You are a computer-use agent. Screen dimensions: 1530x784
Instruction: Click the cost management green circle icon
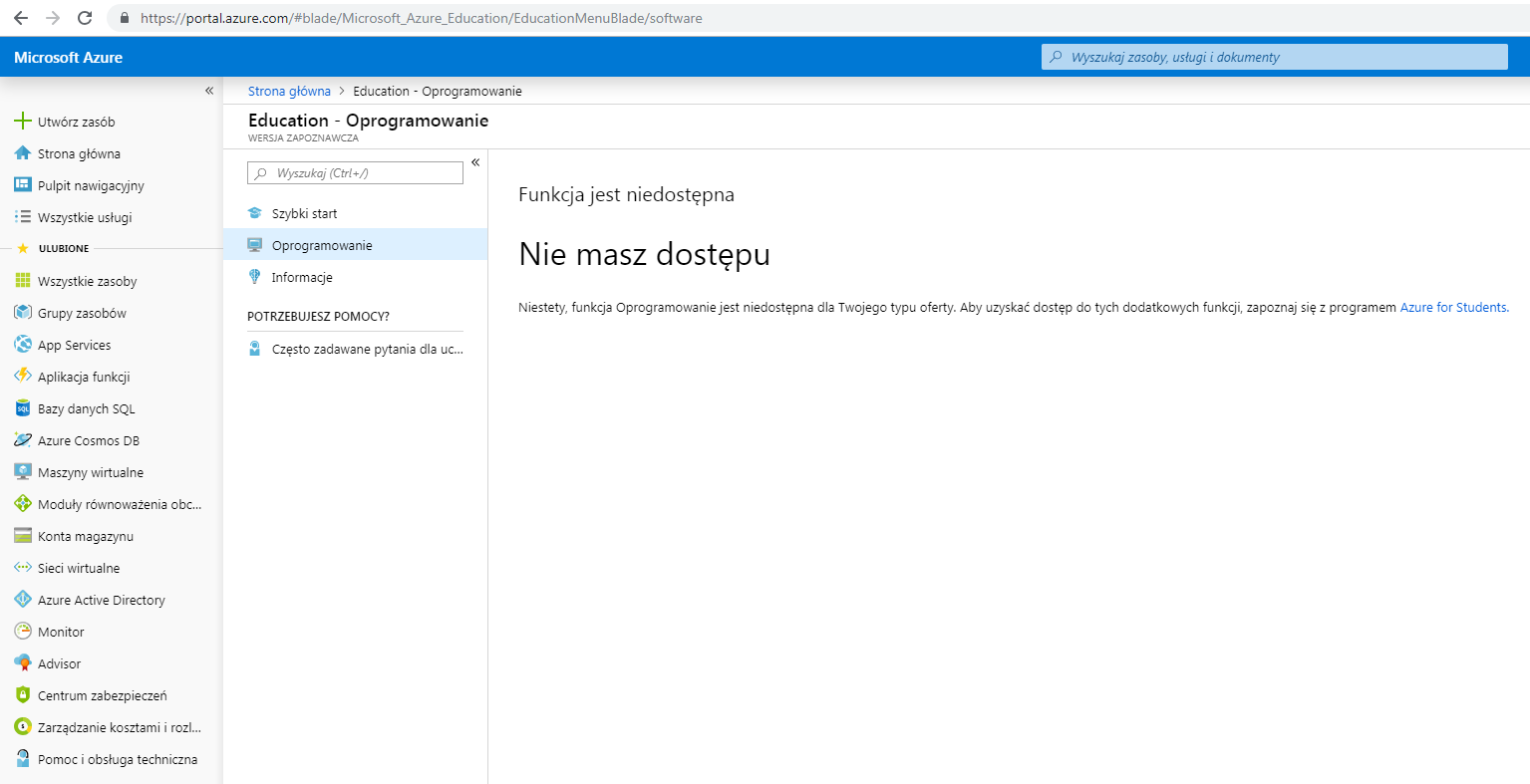point(22,727)
